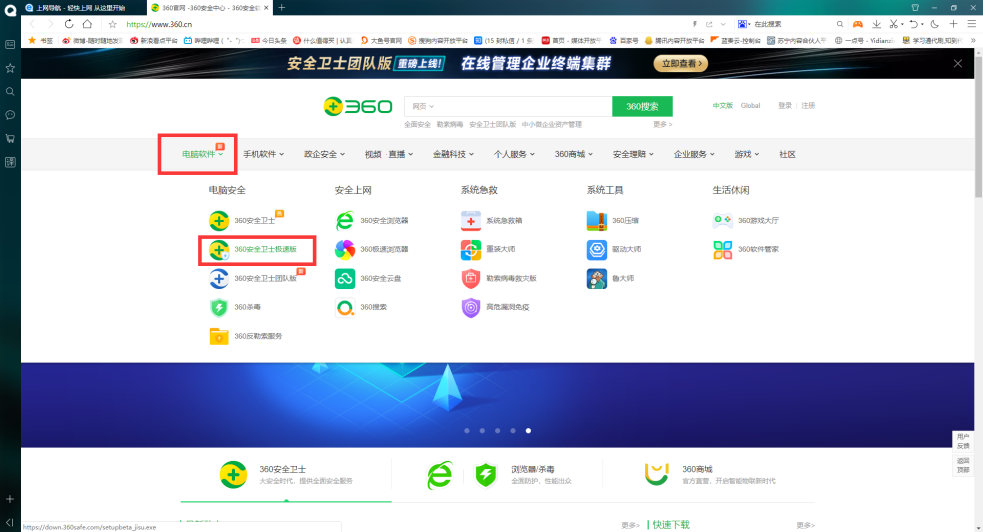Viewport: 983px width, 532px height.
Task: Open the colorful 360极速浏览器 icon
Action: pos(345,249)
